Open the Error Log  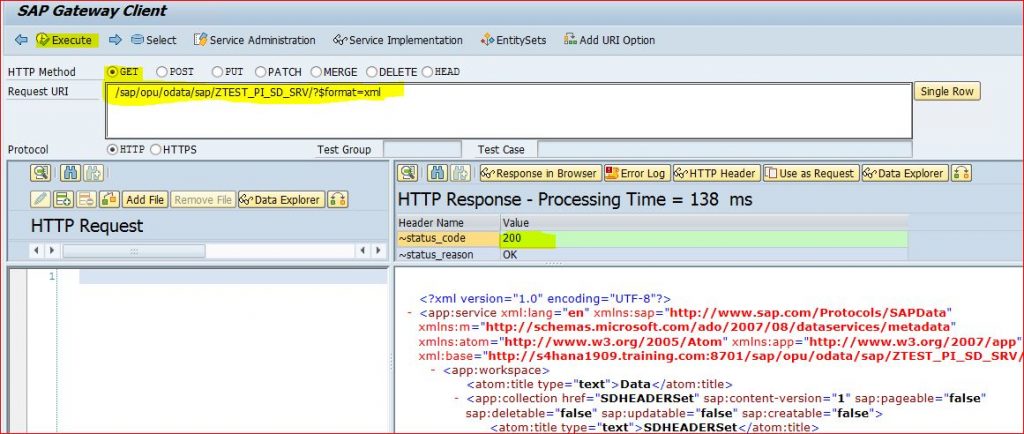636,173
